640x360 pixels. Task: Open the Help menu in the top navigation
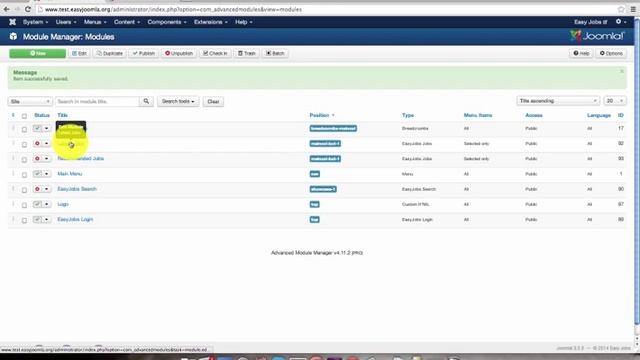point(244,22)
